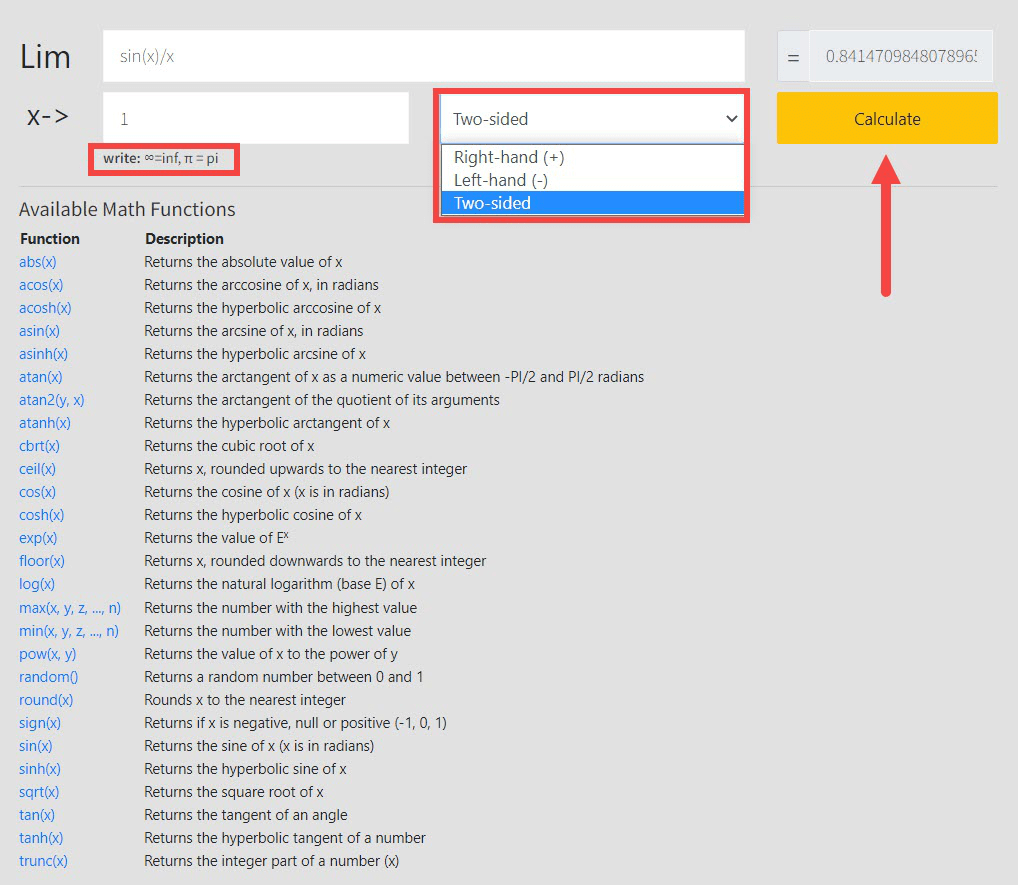Click 'Returns the integer part of a number (x)'
The width and height of the screenshot is (1018, 885).
[x=271, y=861]
